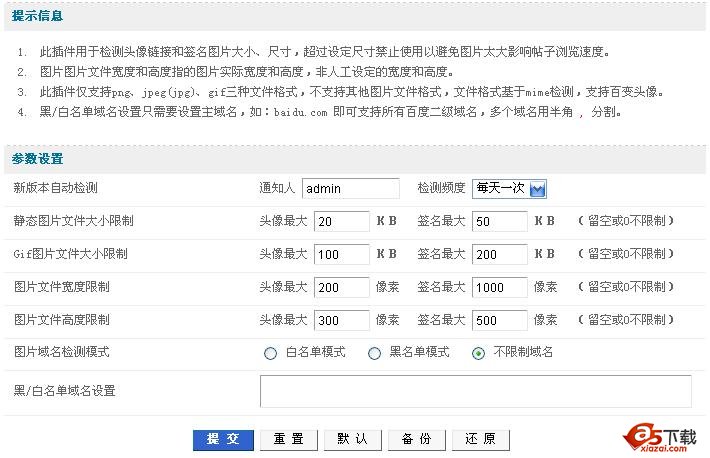Click the 图片文件高度限制 label
The height and width of the screenshot is (458, 710).
(62, 320)
